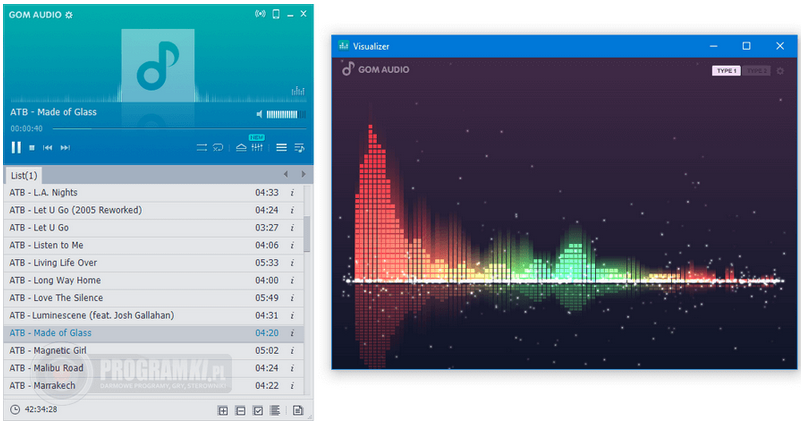Open info icon for ATB - Made of Glass
The height and width of the screenshot is (426, 801).
[x=292, y=333]
